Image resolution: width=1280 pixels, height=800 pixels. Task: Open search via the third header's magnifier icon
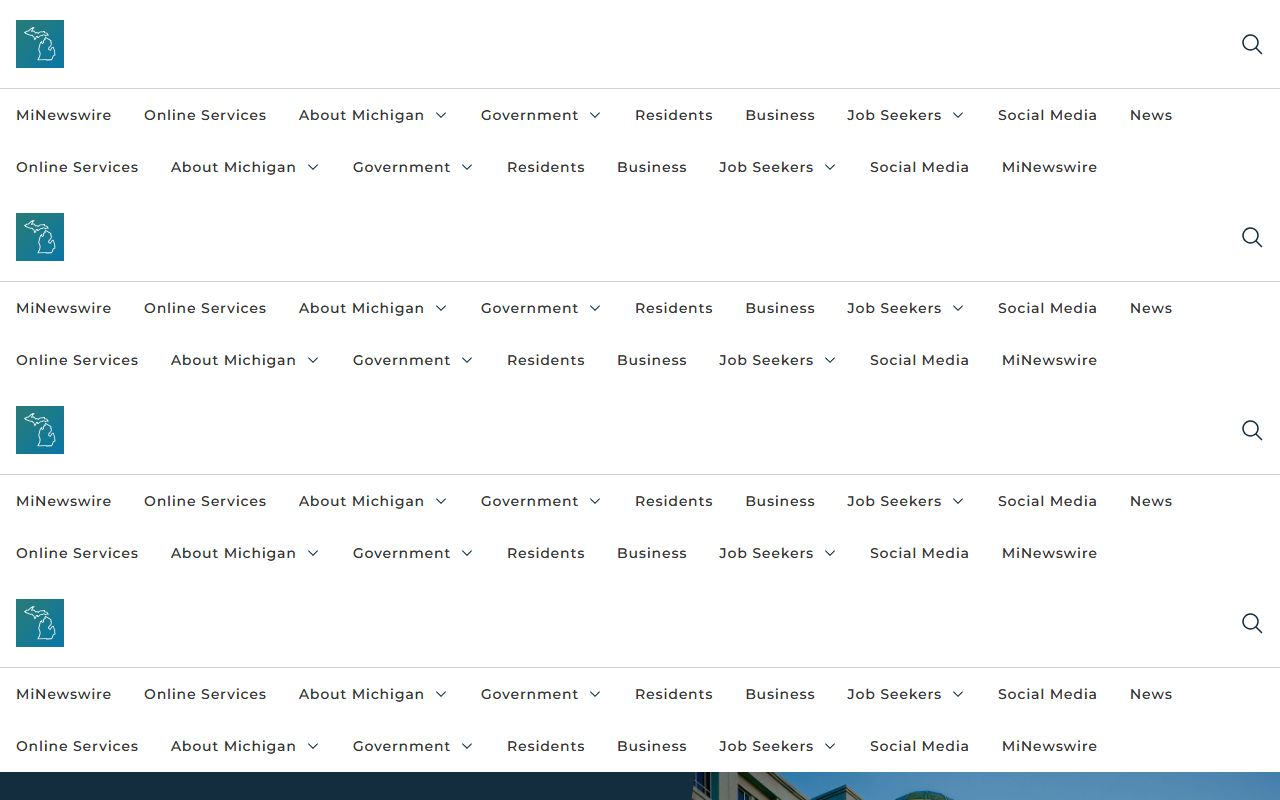(1252, 430)
